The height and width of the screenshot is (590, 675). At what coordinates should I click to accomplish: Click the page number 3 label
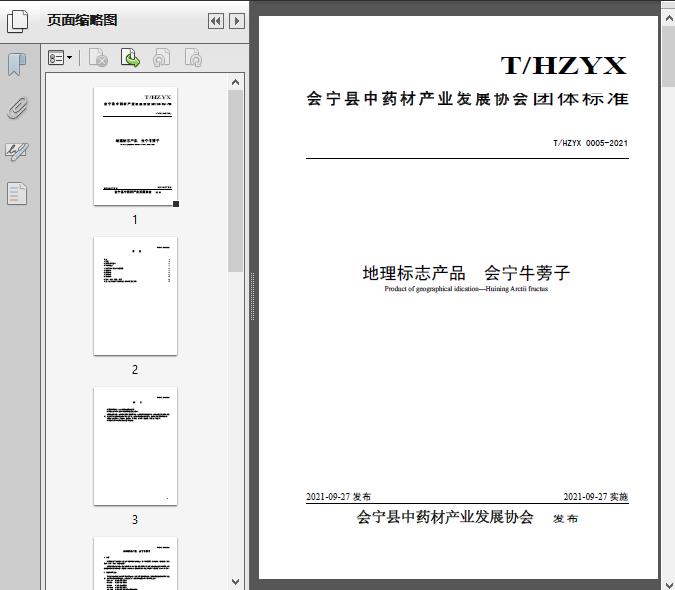point(135,520)
